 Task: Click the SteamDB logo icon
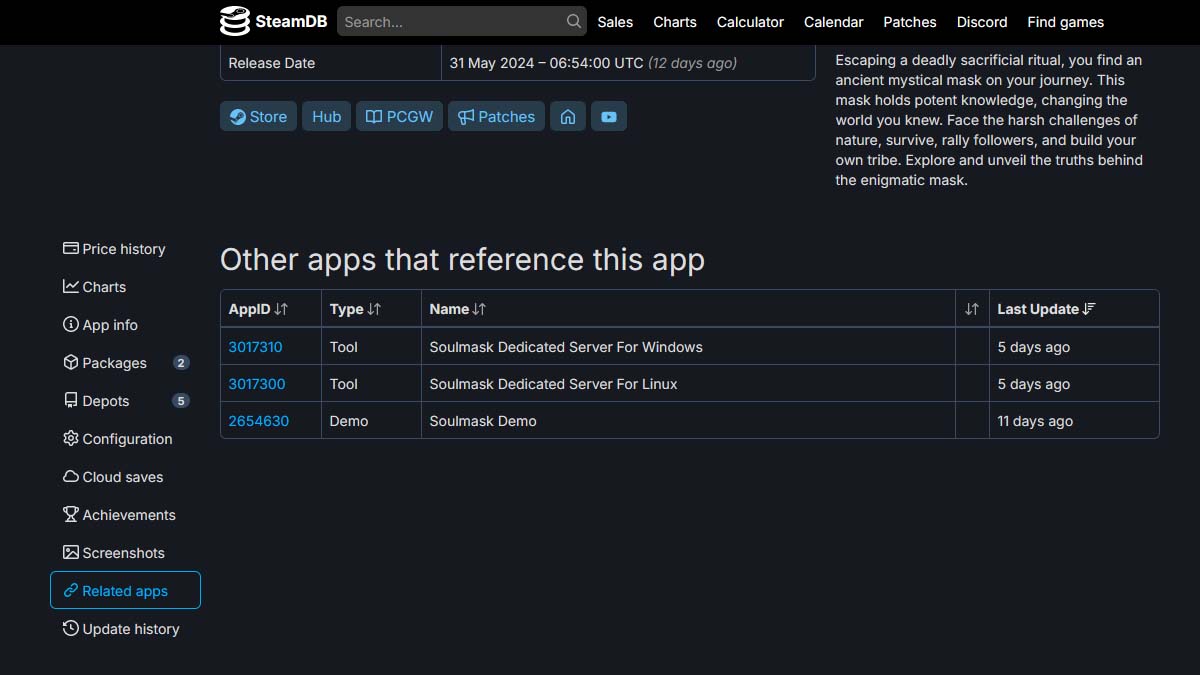tap(234, 20)
